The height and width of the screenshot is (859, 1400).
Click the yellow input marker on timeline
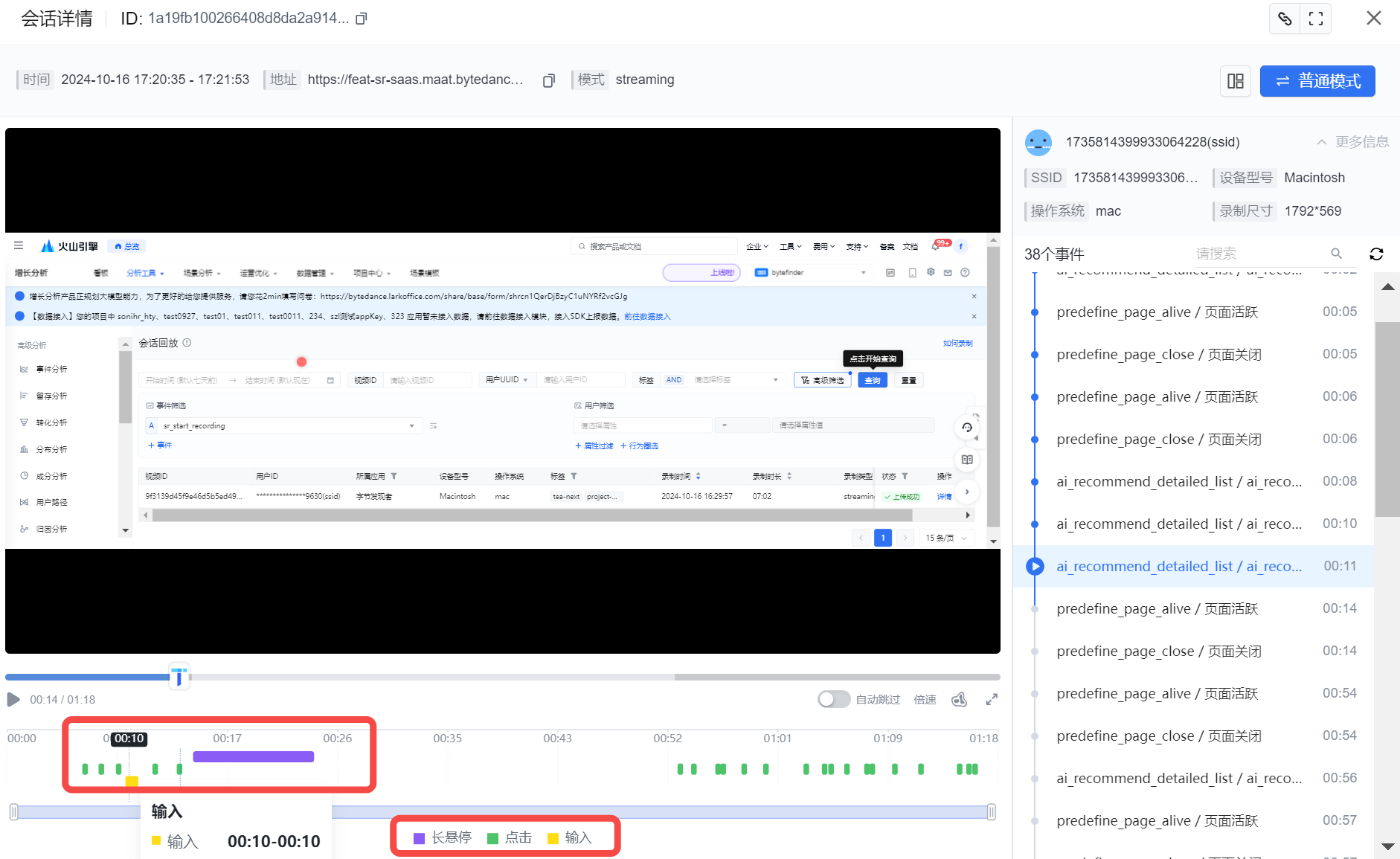coord(132,780)
